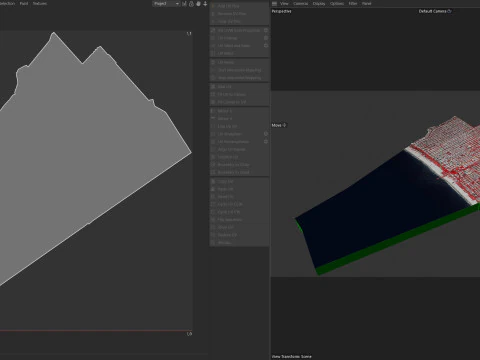Open the viewport Options menu
Screen dimensions: 480x360
click(337, 4)
